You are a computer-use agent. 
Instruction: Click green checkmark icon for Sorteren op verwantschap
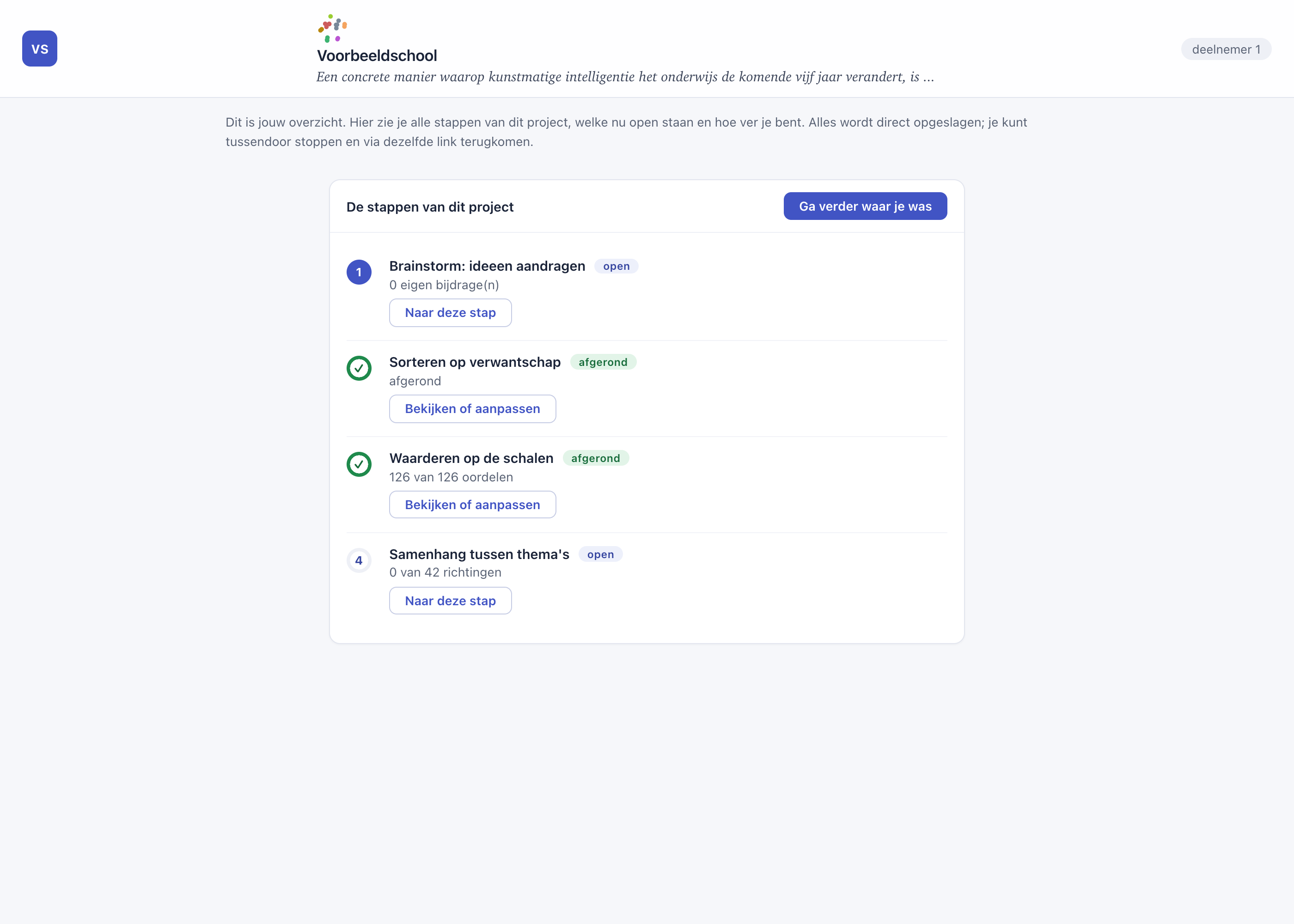click(359, 368)
